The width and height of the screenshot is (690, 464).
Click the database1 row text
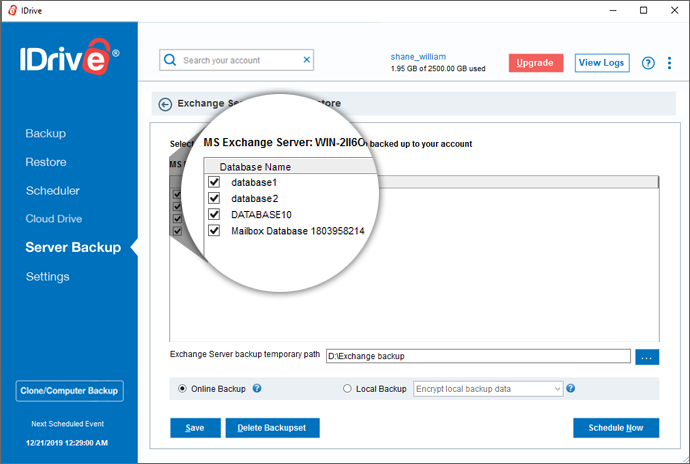(254, 182)
